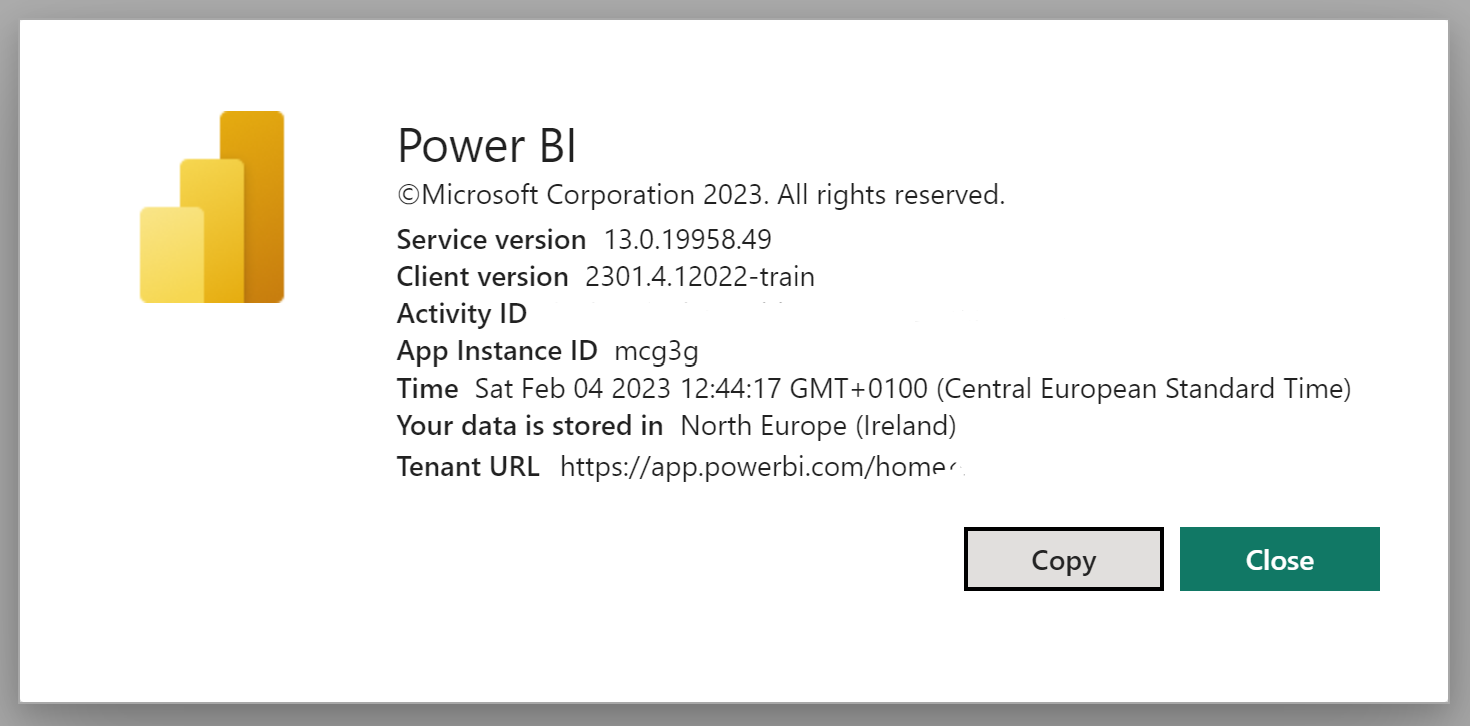Click the Service version label

pyautogui.click(x=491, y=239)
